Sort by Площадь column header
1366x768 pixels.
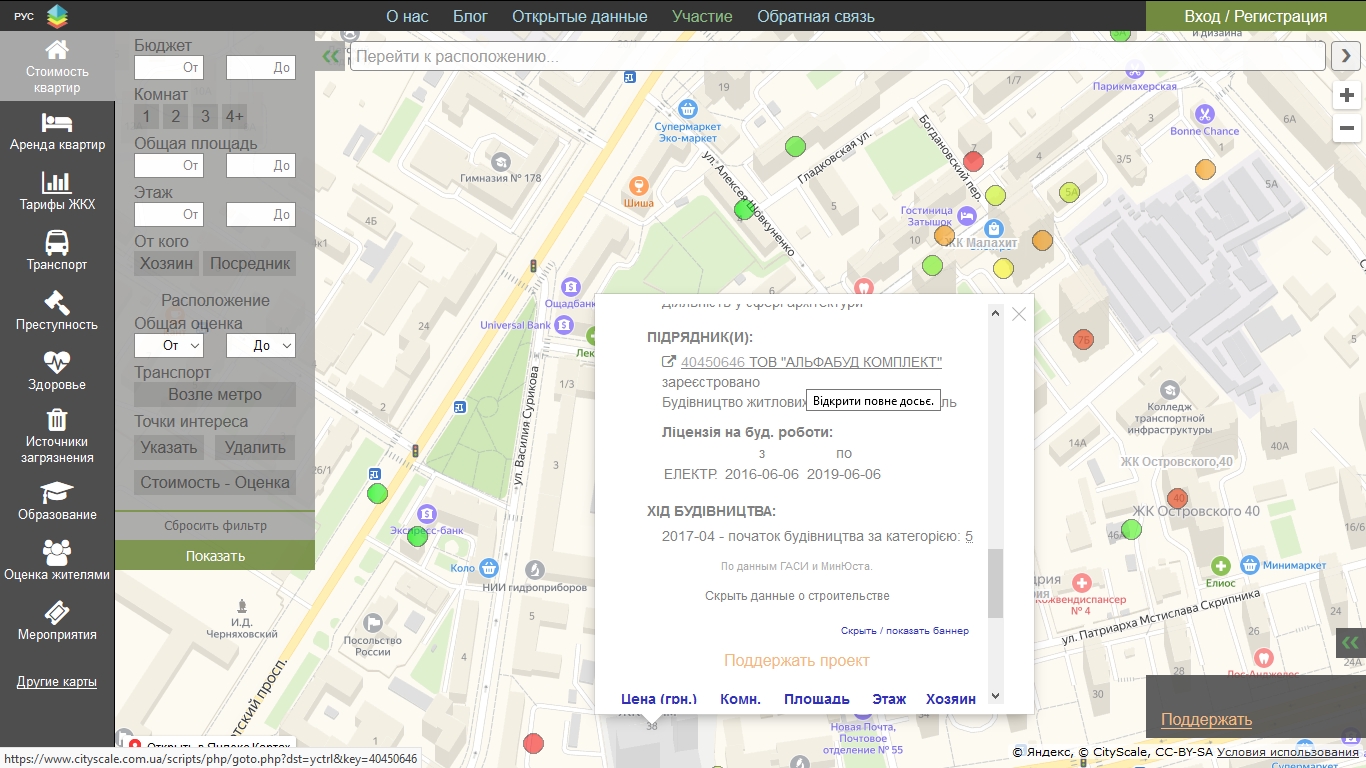[817, 699]
